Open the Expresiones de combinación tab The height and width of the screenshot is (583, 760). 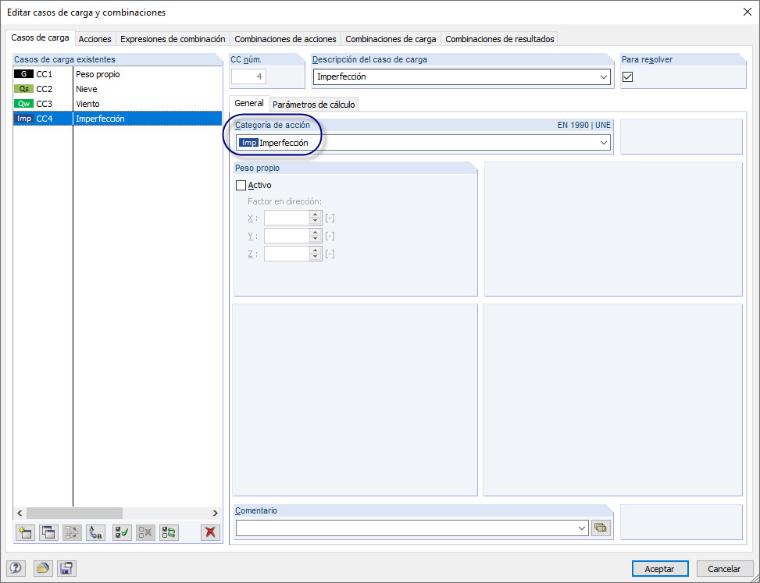click(173, 39)
